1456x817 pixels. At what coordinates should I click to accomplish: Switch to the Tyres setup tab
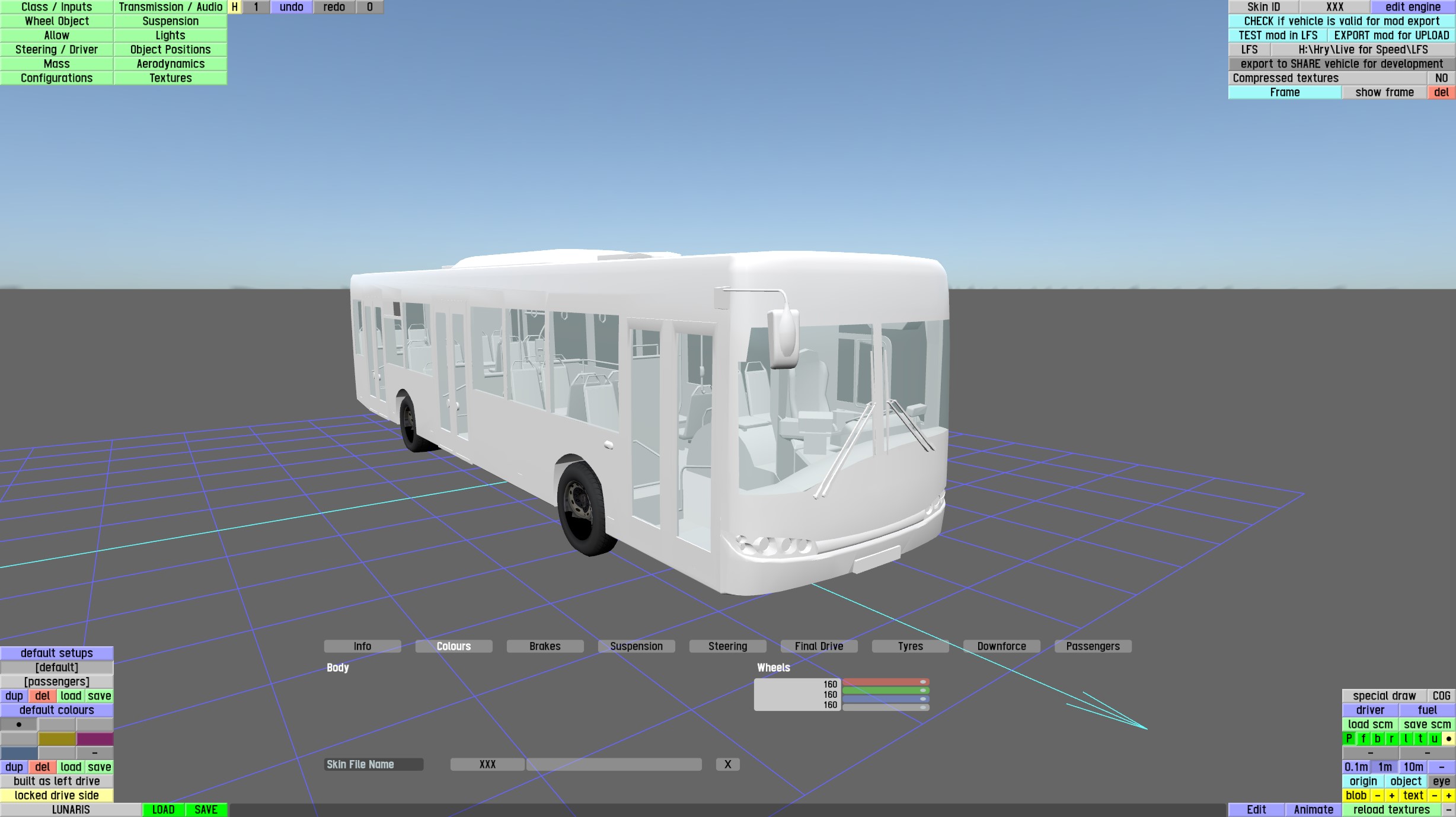(x=910, y=646)
